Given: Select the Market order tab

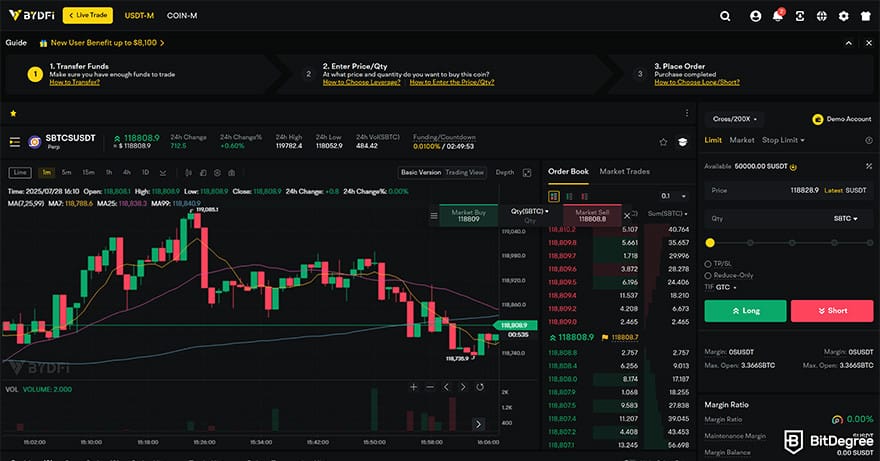Looking at the screenshot, I should point(742,140).
